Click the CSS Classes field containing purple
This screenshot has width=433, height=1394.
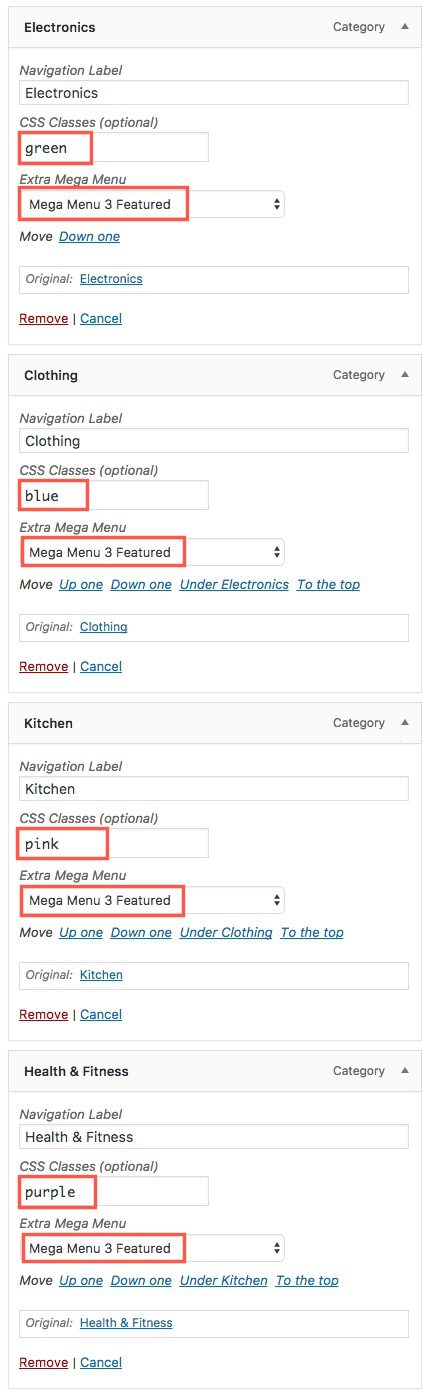pos(114,1192)
